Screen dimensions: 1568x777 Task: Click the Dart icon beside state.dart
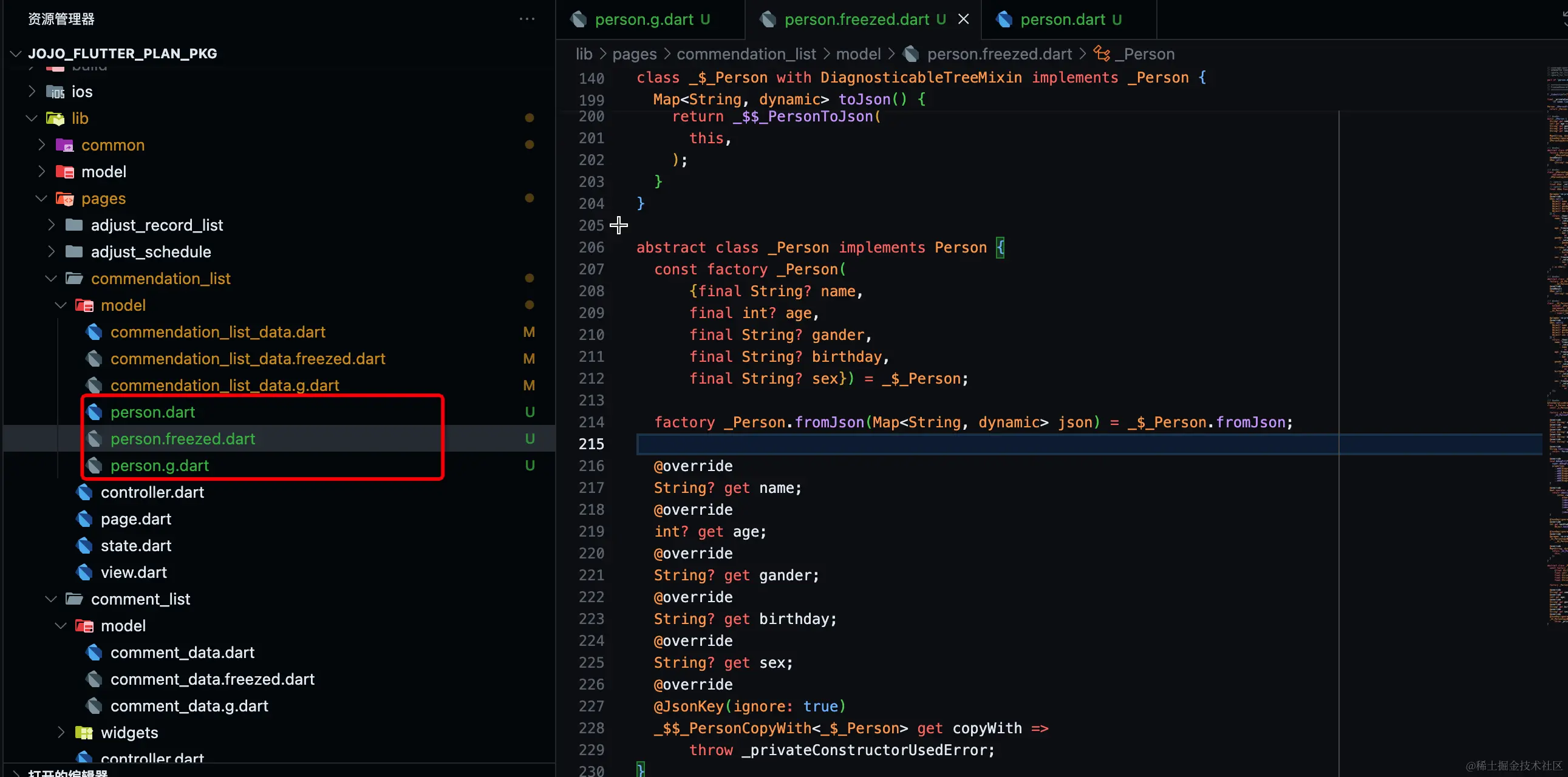pyautogui.click(x=84, y=546)
